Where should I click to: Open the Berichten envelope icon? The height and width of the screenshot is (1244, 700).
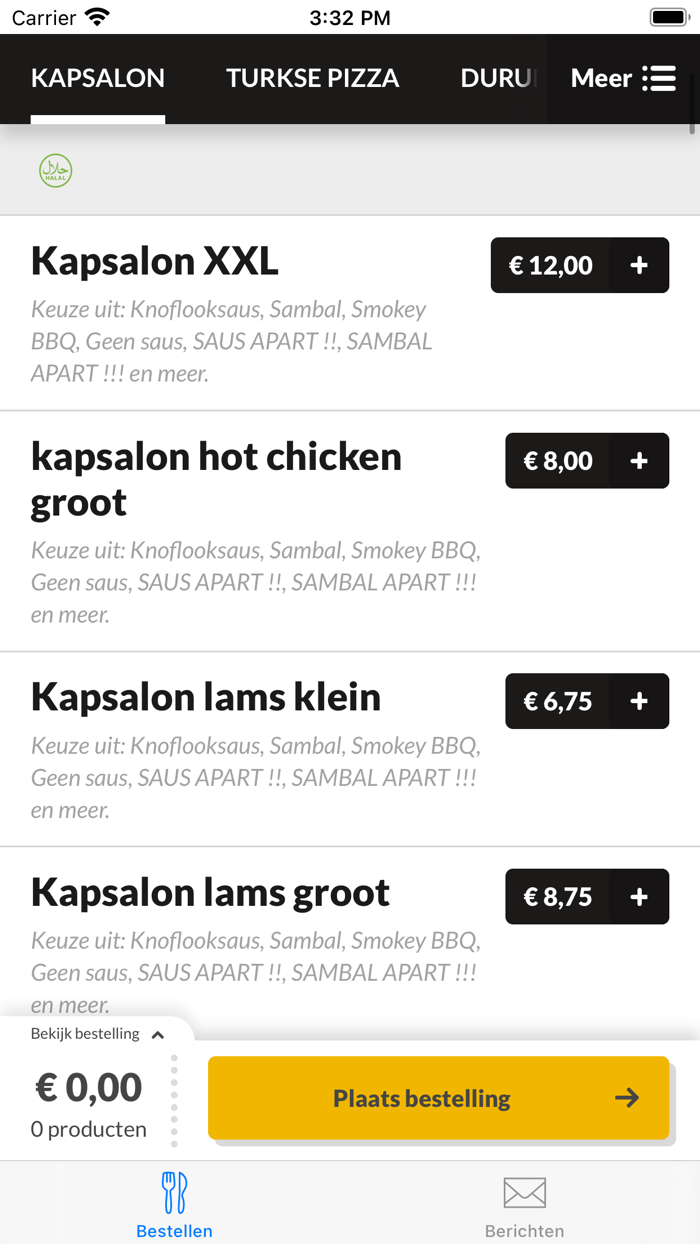coord(524,1192)
